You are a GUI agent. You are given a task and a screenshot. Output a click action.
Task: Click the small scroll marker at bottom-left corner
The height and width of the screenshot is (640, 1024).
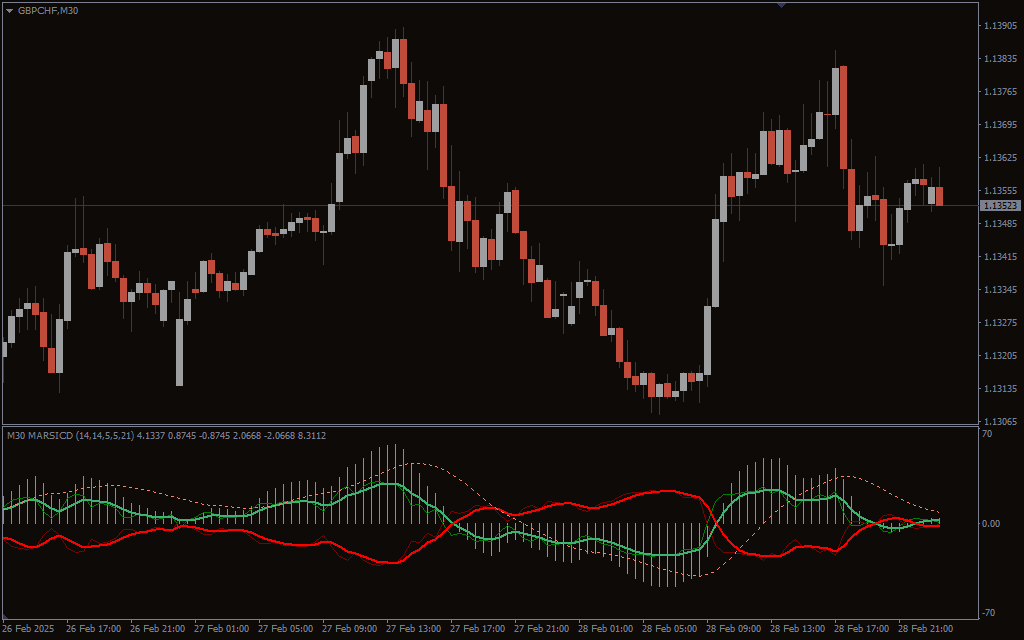click(x=6, y=614)
